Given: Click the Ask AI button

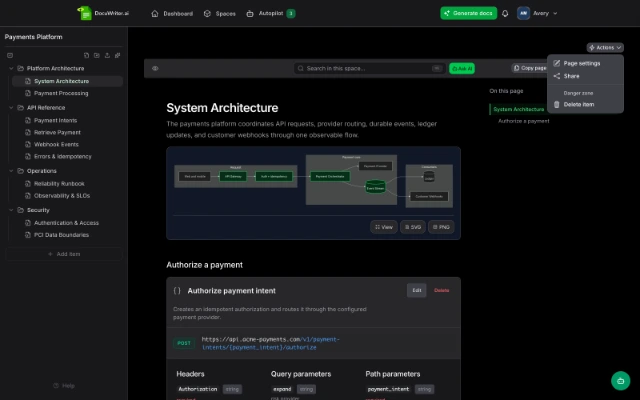Looking at the screenshot, I should [x=462, y=68].
